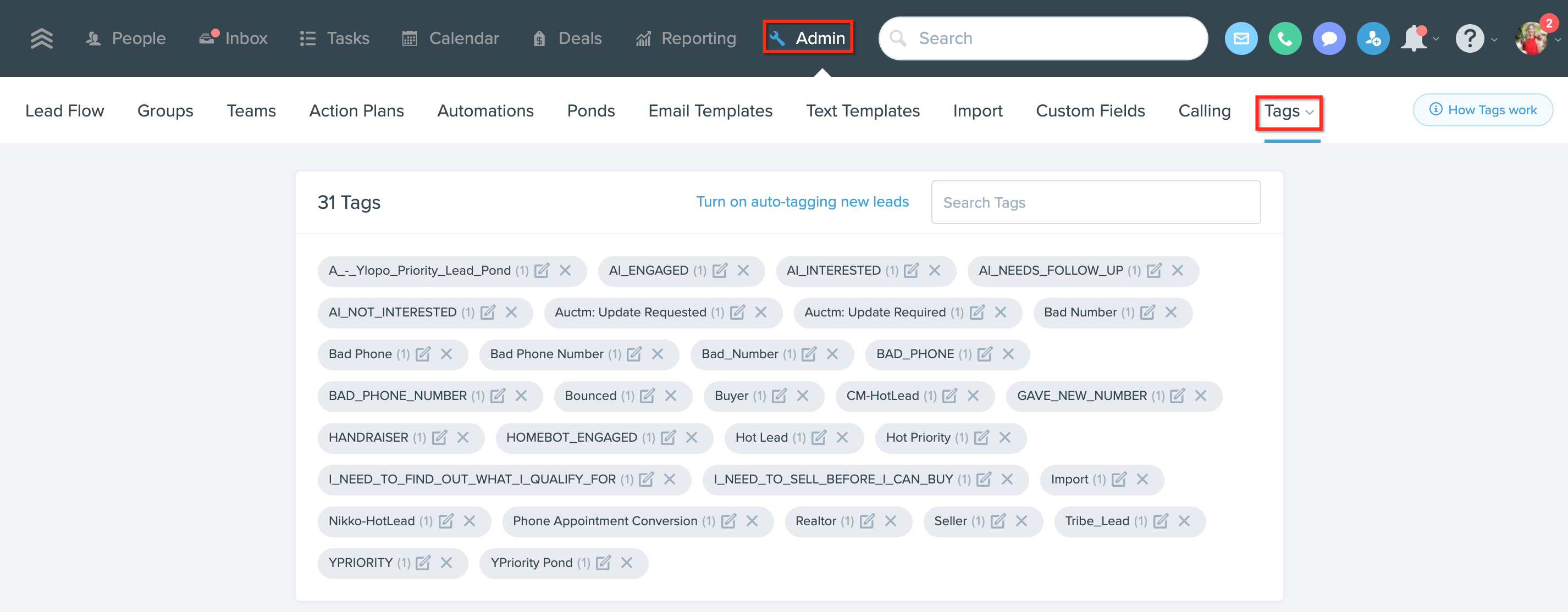The height and width of the screenshot is (612, 1568).
Task: Edit the Phone Appointment Conversion tag
Action: (728, 521)
